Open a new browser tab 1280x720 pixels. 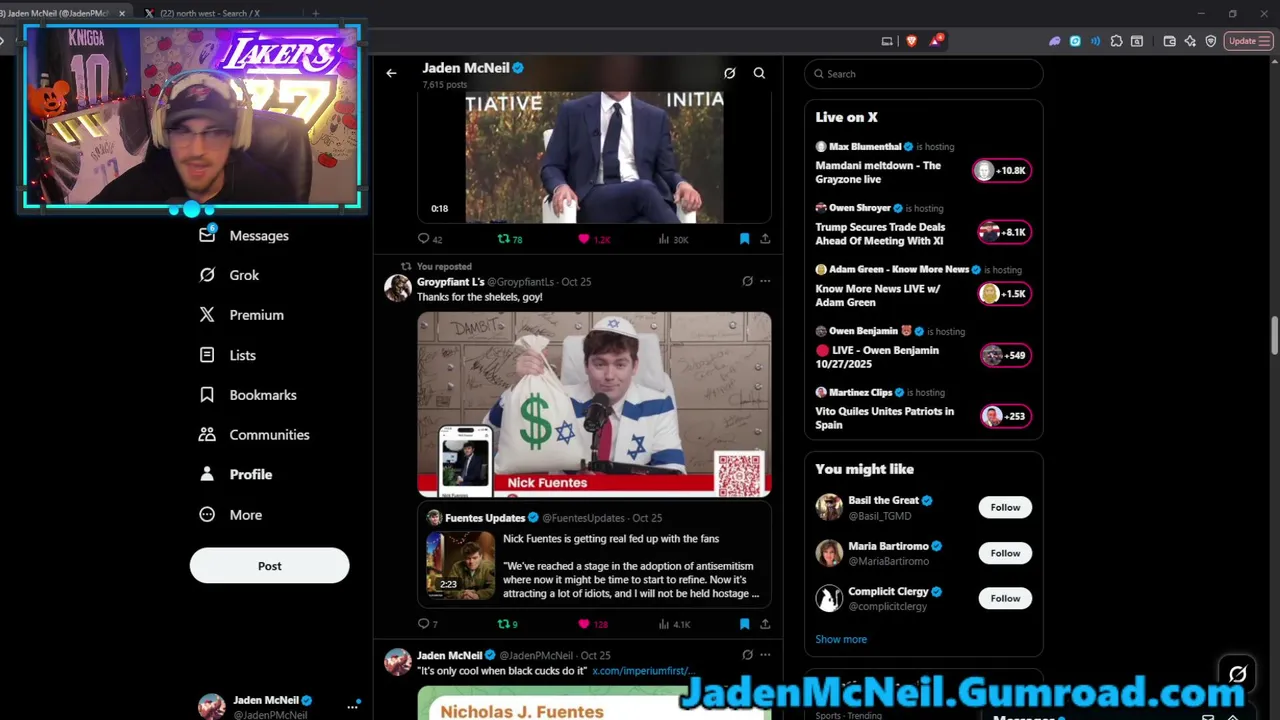[316, 13]
